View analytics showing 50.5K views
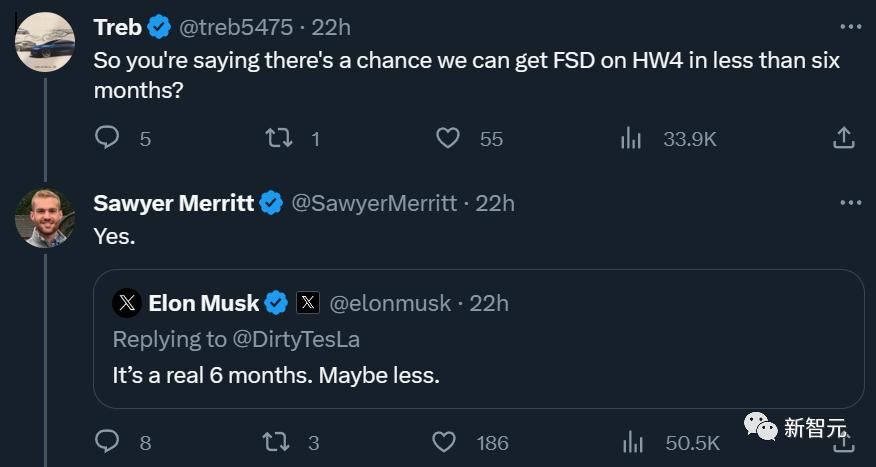Viewport: 876px width, 467px height. (633, 441)
